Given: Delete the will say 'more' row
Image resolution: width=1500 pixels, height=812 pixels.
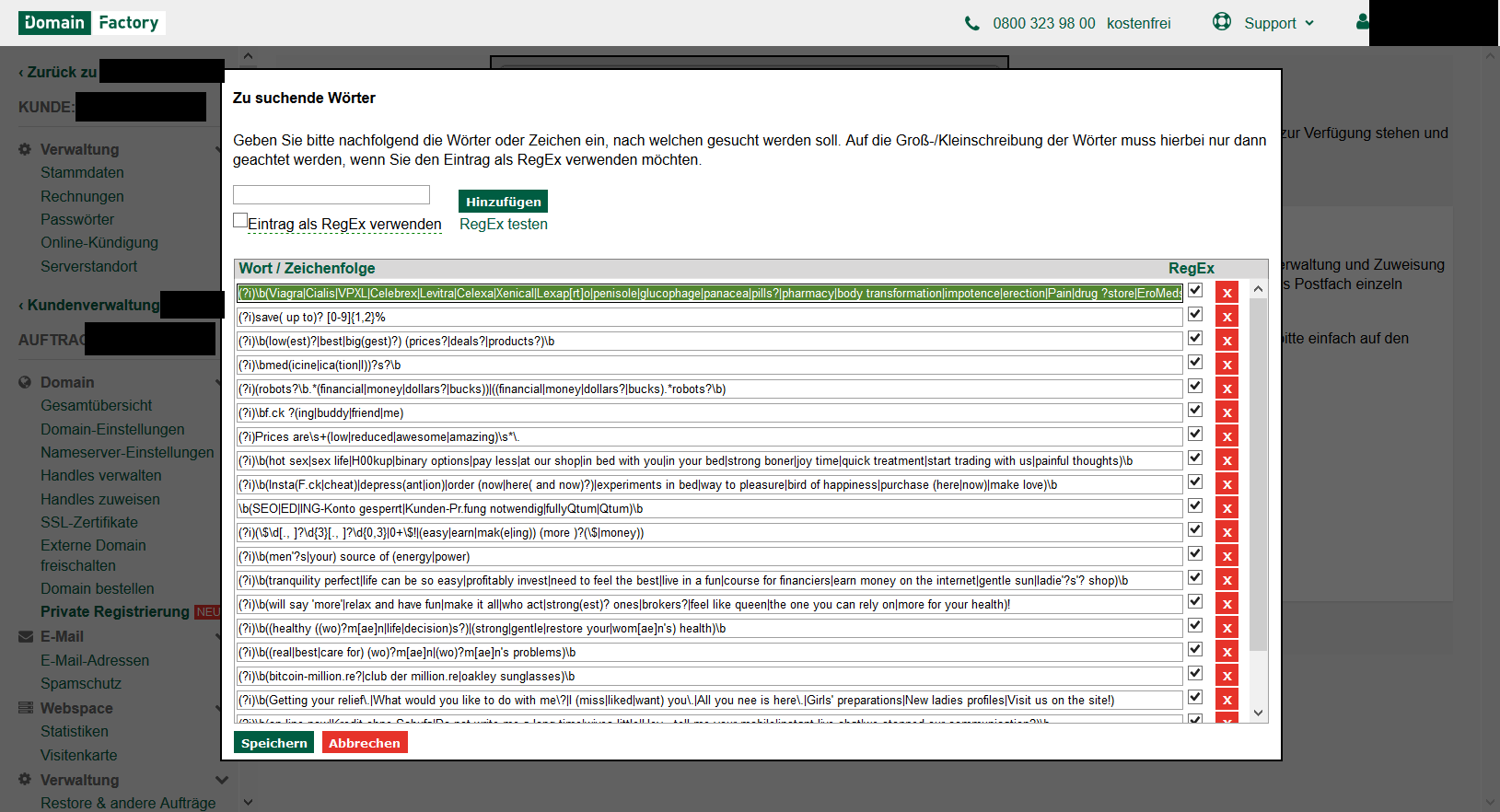Looking at the screenshot, I should [x=1227, y=604].
